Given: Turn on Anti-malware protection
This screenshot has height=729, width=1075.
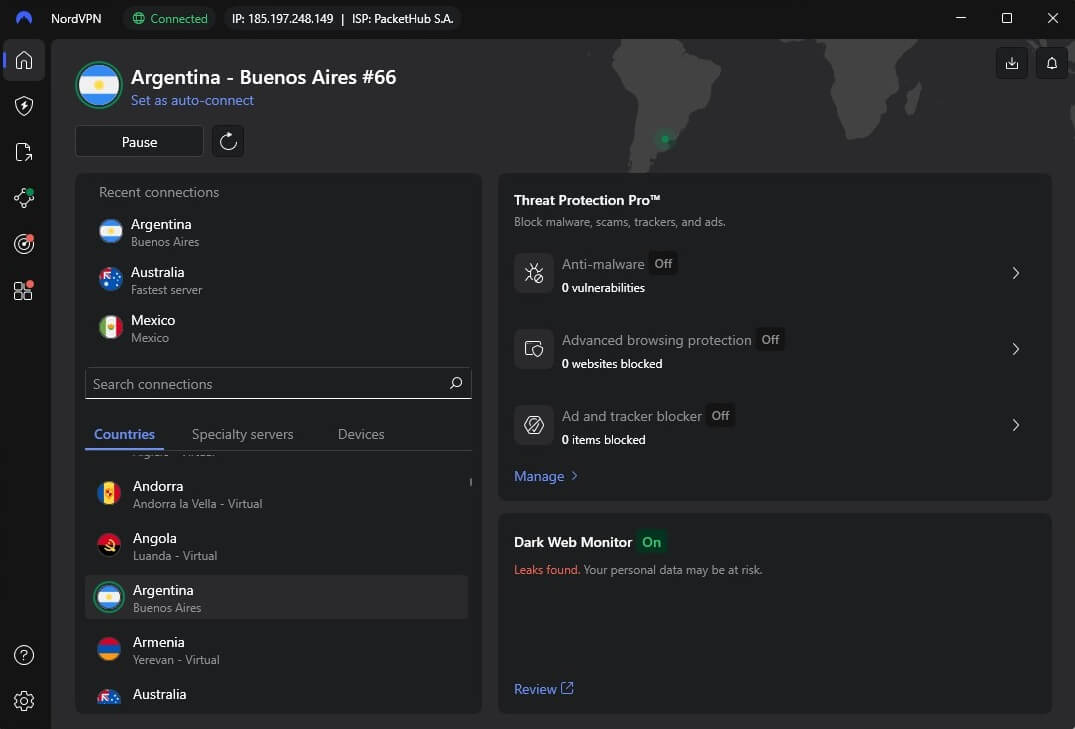Looking at the screenshot, I should click(x=663, y=263).
